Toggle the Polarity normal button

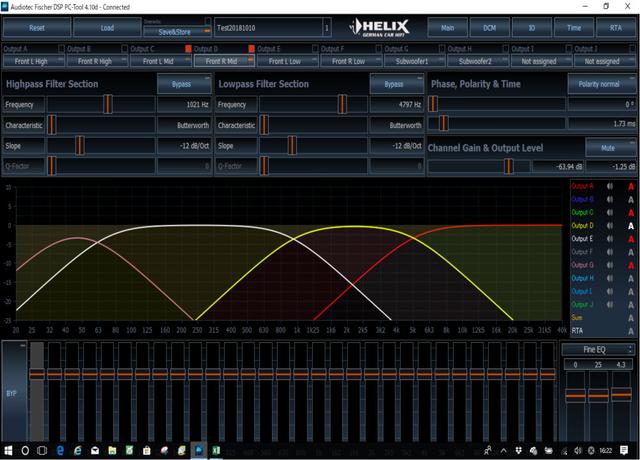602,84
